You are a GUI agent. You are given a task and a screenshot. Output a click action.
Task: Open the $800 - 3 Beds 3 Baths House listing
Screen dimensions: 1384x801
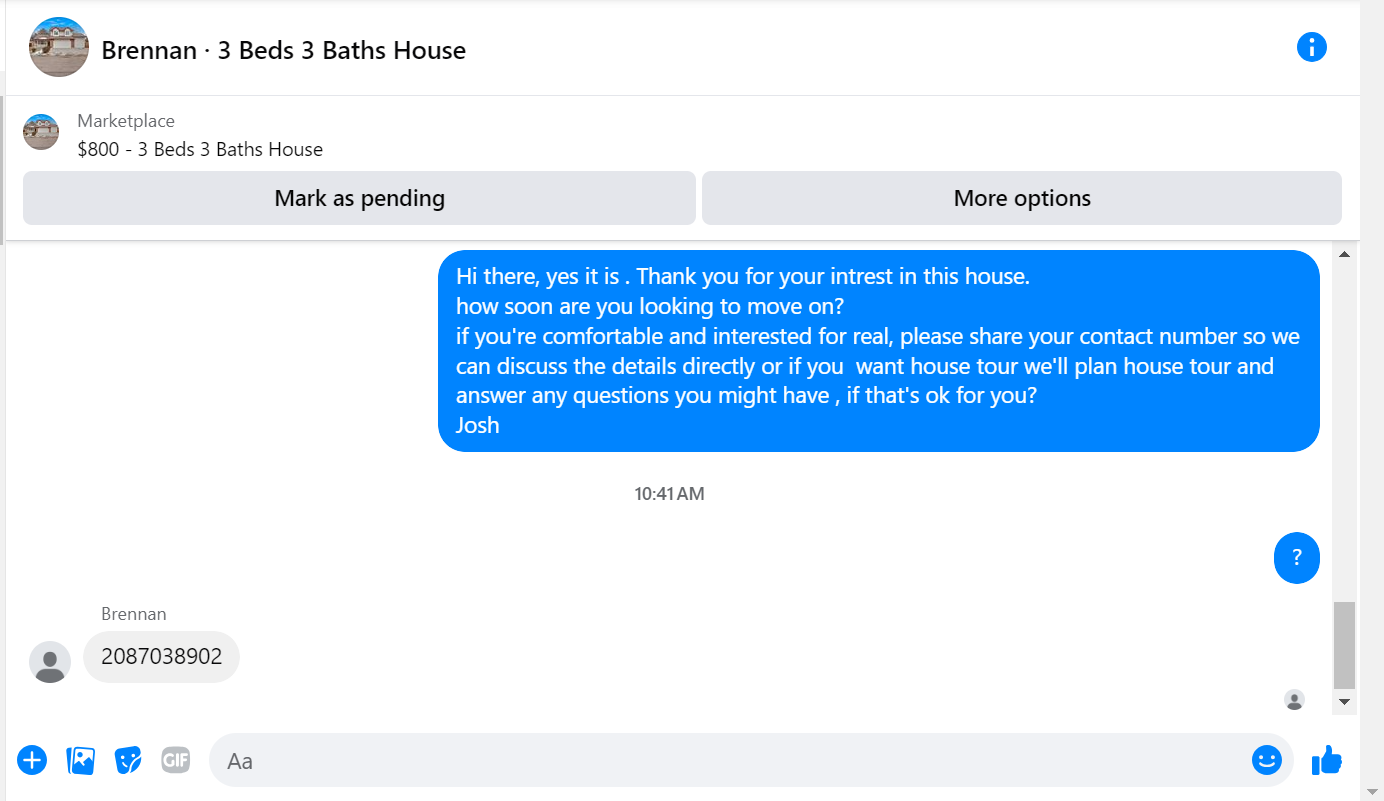tap(200, 149)
